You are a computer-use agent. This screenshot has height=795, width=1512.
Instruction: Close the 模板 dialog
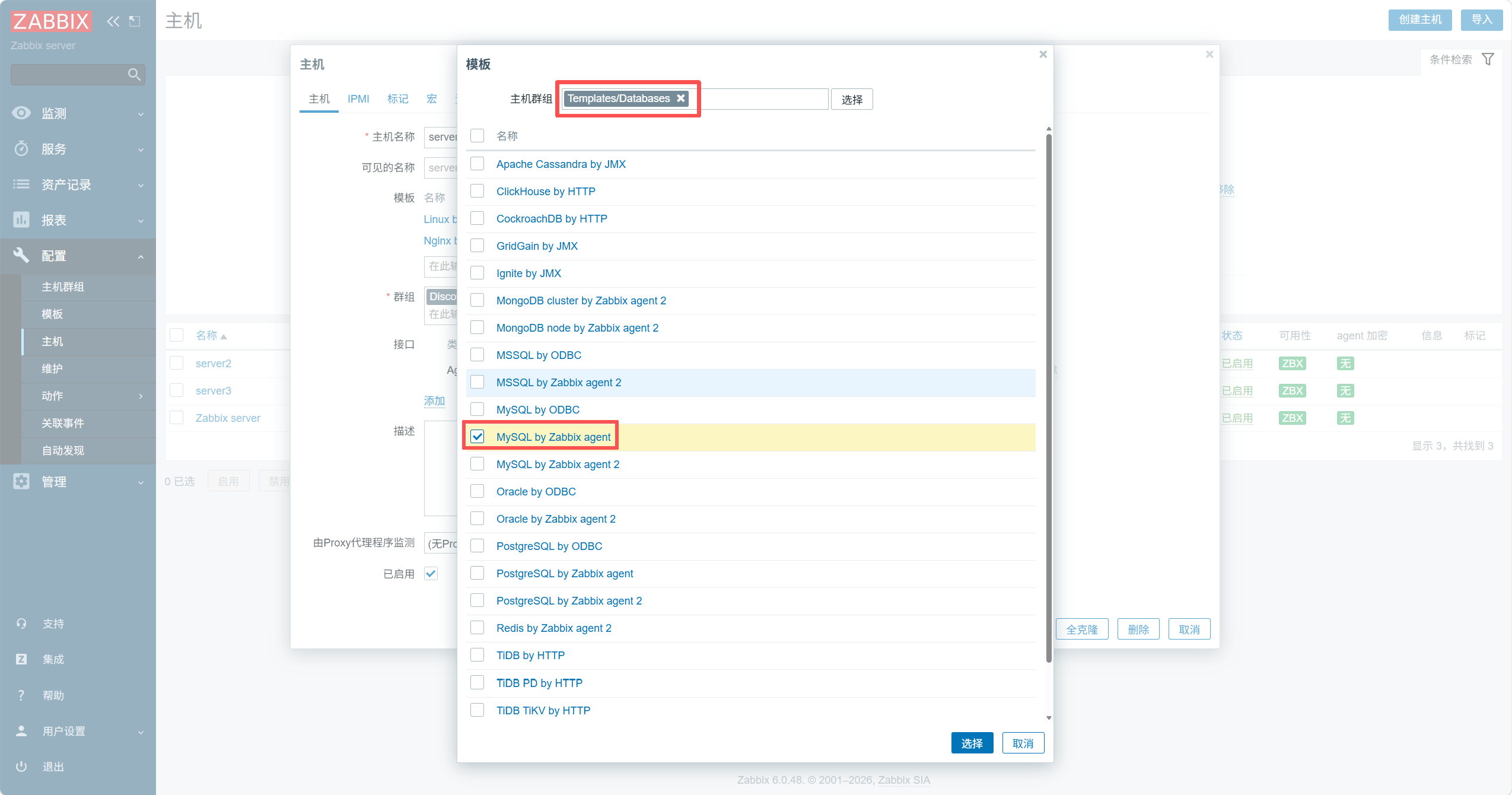(x=1043, y=55)
